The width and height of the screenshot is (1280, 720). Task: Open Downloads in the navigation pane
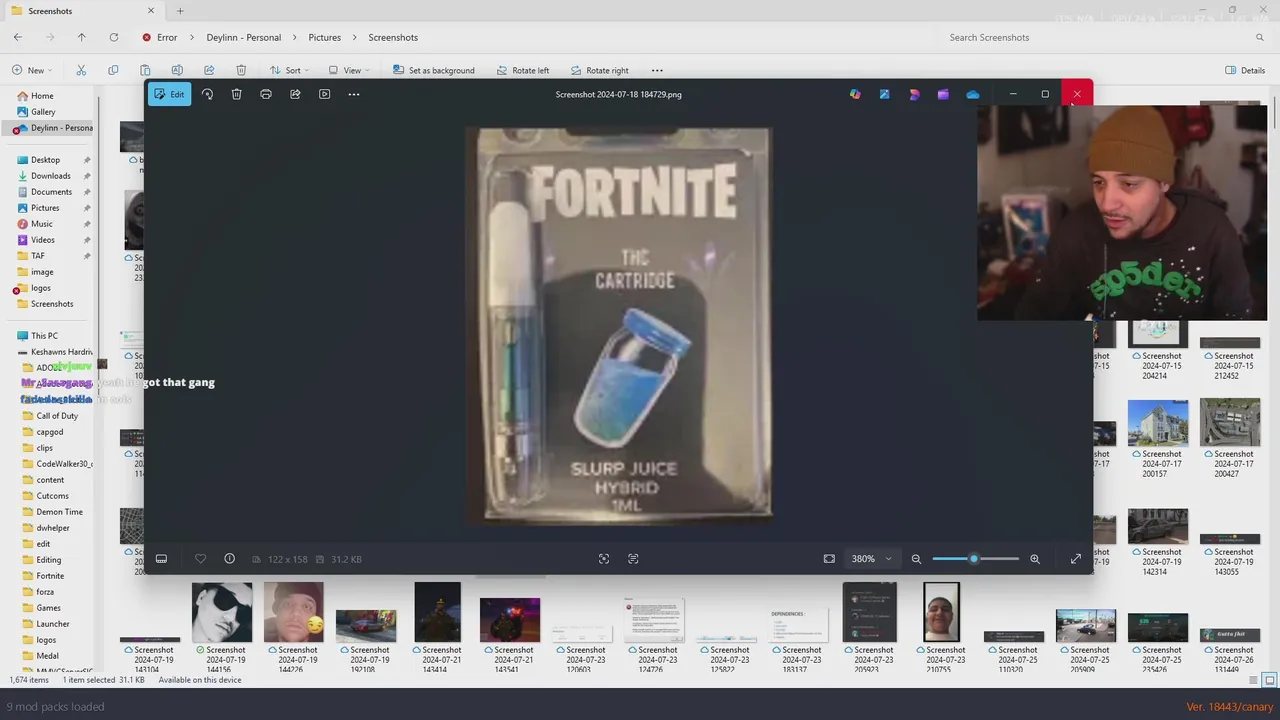pos(50,176)
